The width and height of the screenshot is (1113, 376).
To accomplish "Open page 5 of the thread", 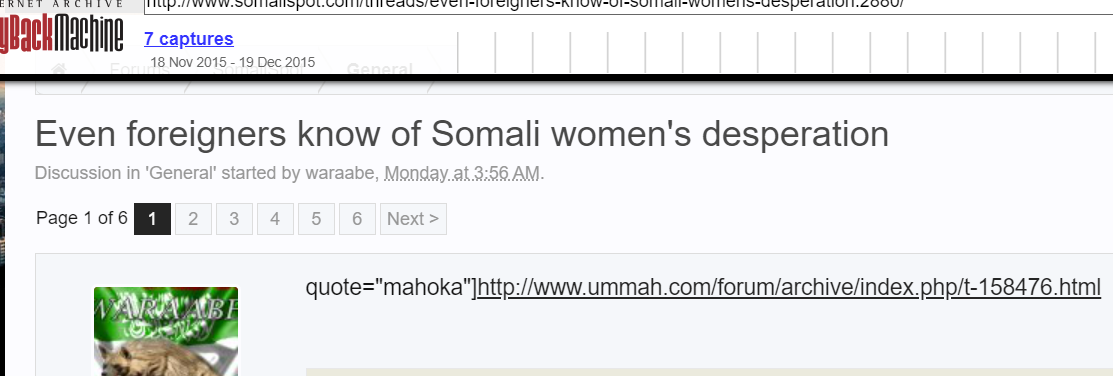I will (x=317, y=219).
